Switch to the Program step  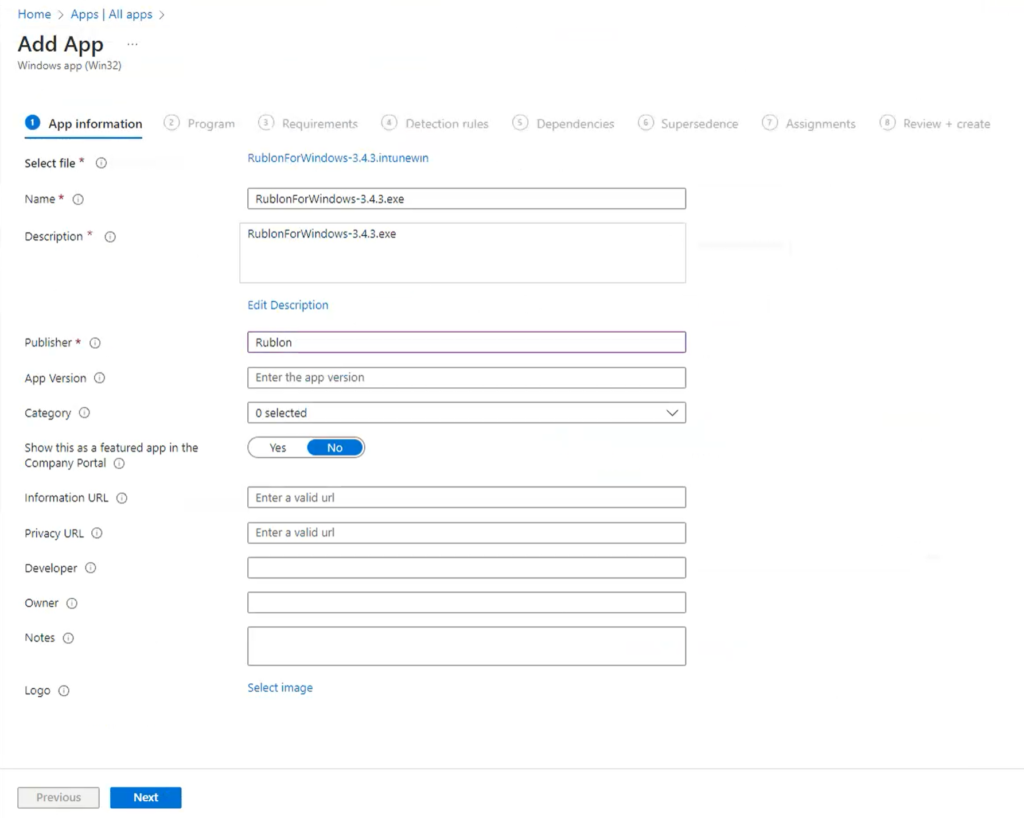(211, 123)
